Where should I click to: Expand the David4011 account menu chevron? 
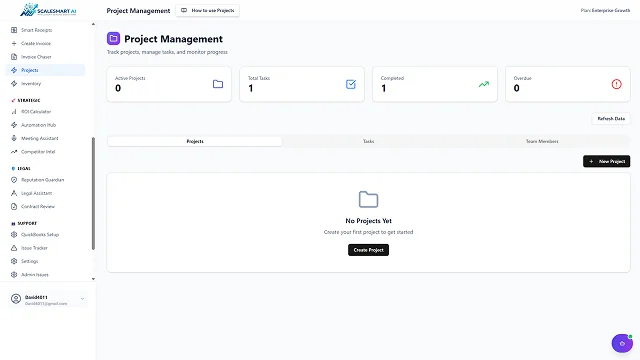pos(82,299)
